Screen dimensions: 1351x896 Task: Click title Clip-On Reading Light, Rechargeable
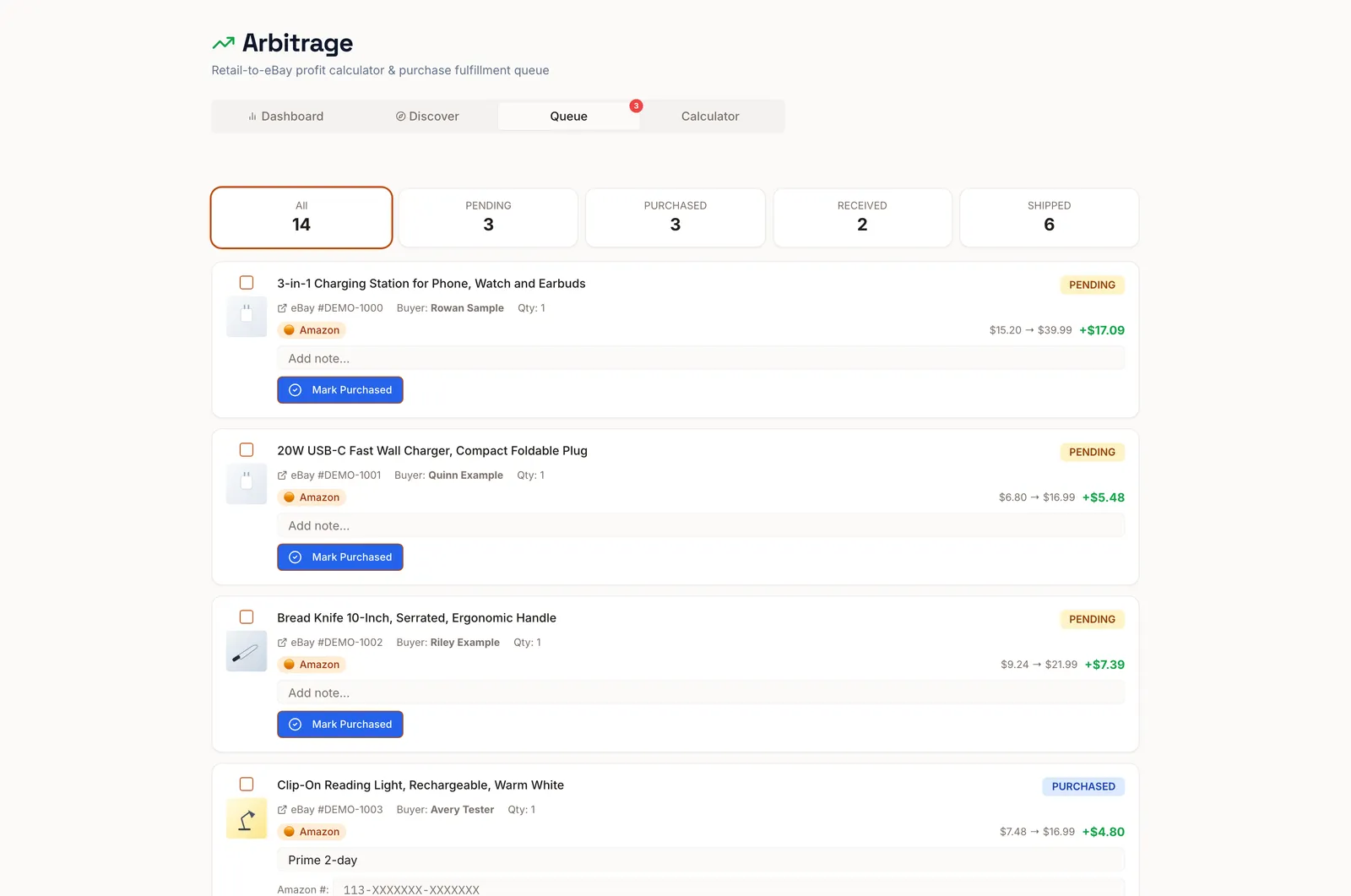pos(420,785)
